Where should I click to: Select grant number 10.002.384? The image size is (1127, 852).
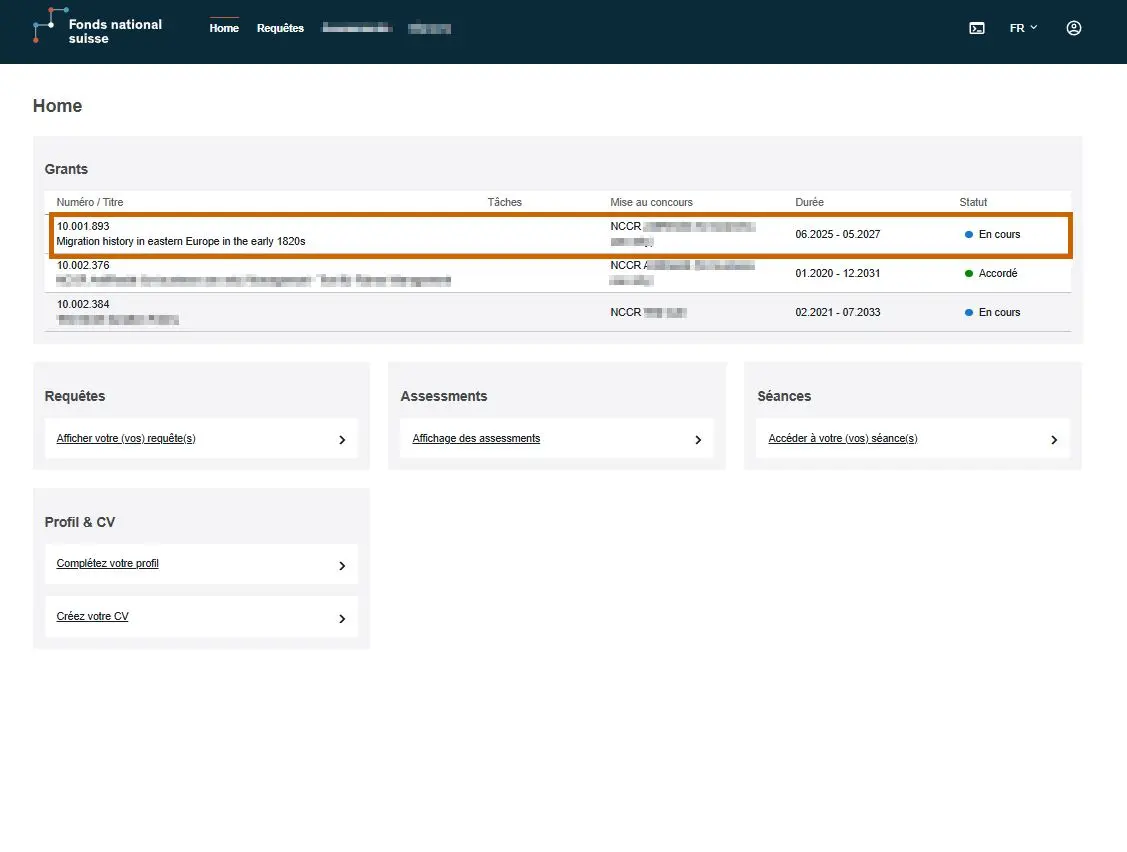[x=83, y=304]
